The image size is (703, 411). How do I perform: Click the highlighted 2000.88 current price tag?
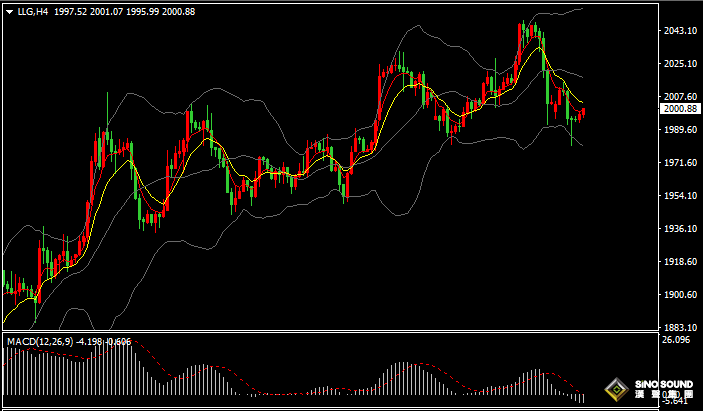pos(680,109)
